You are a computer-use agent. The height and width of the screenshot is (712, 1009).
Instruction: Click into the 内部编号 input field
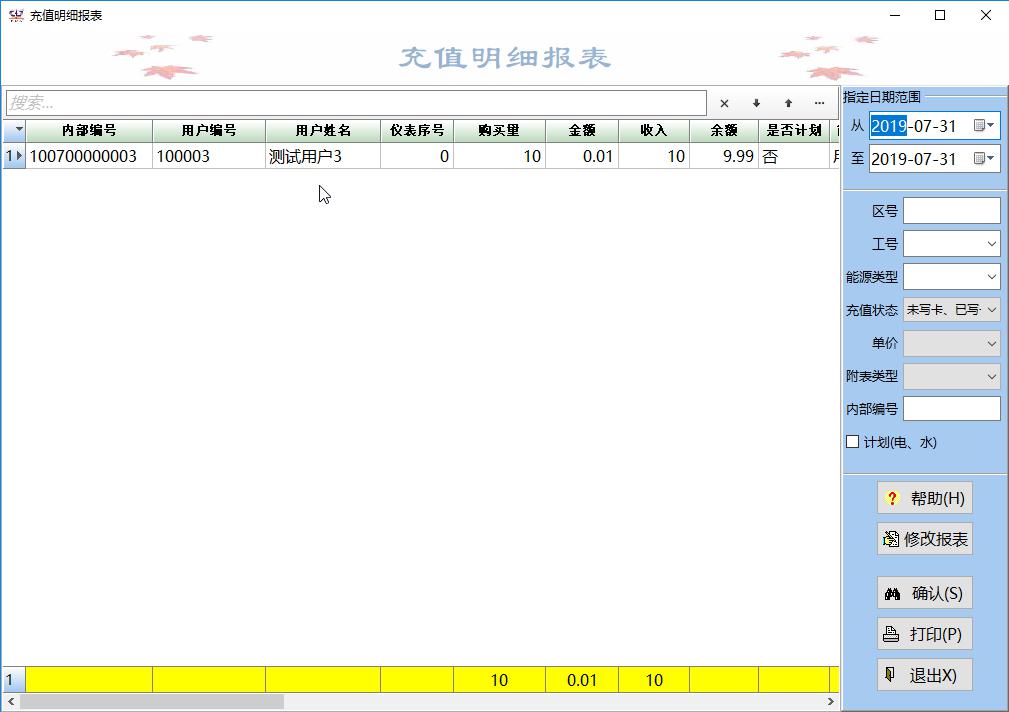pos(951,409)
